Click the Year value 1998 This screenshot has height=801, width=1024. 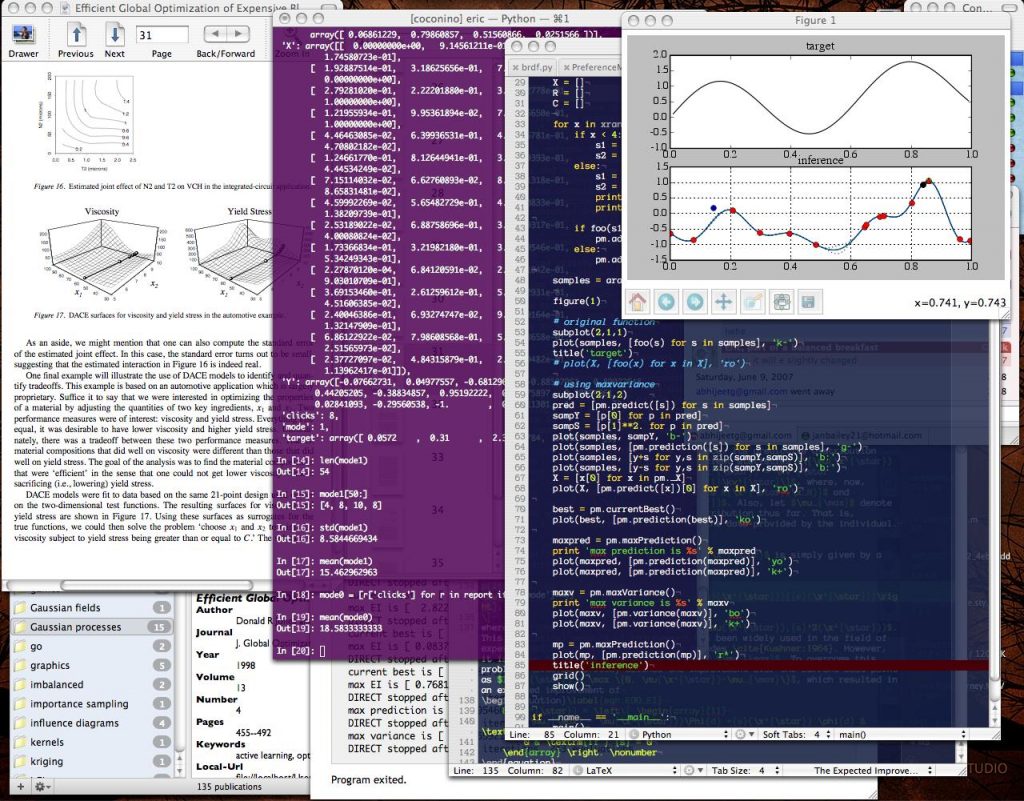pyautogui.click(x=246, y=666)
